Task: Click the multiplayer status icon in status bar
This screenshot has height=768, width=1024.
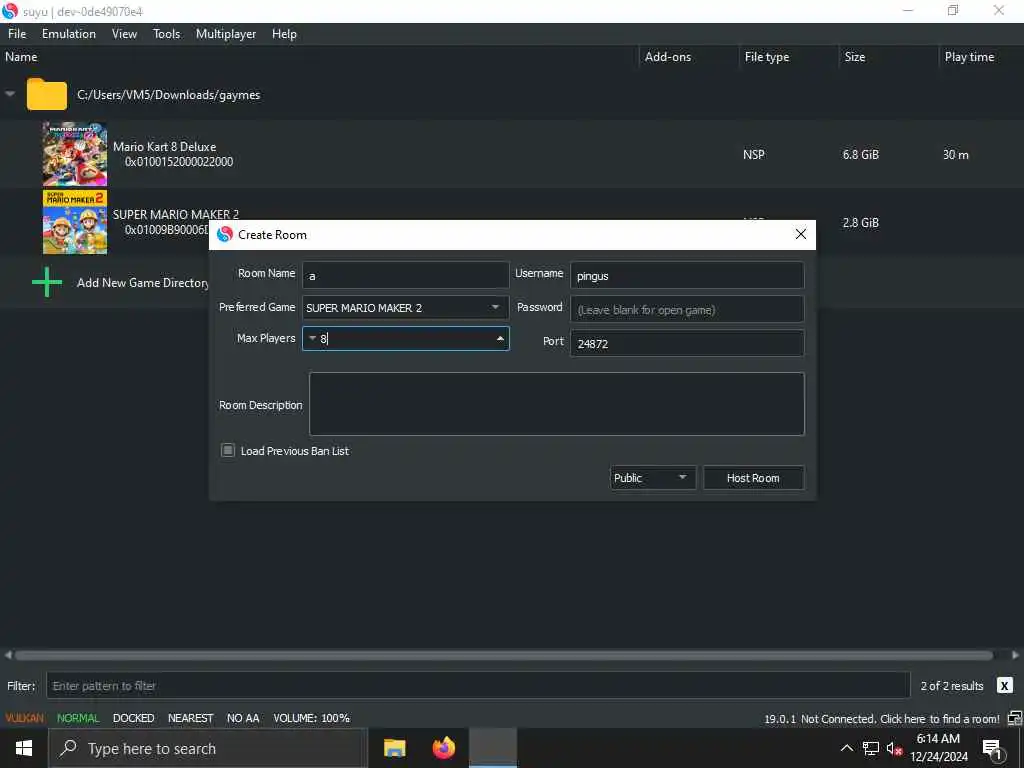Action: point(1014,719)
